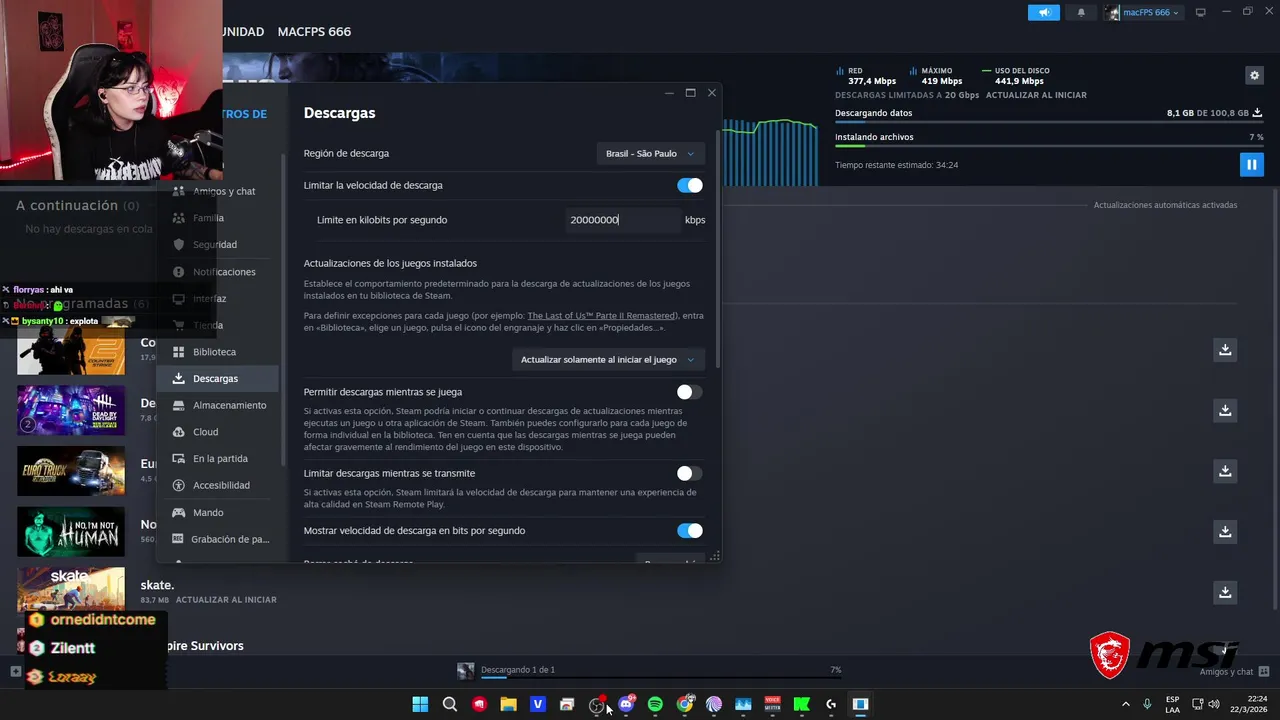Image resolution: width=1280 pixels, height=720 pixels.
Task: Expand Actualizar solamente al iniciar el juego dropdown
Action: pyautogui.click(x=607, y=359)
